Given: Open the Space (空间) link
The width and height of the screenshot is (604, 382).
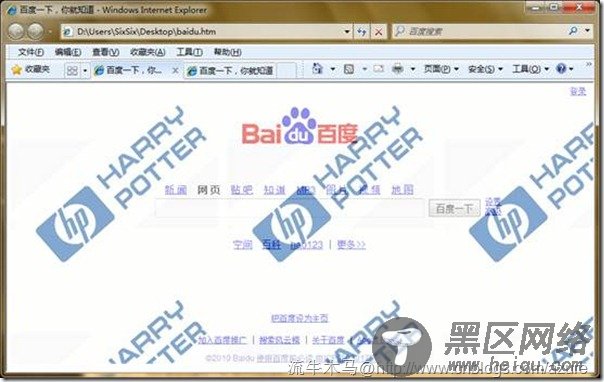Looking at the screenshot, I should click(x=243, y=245).
